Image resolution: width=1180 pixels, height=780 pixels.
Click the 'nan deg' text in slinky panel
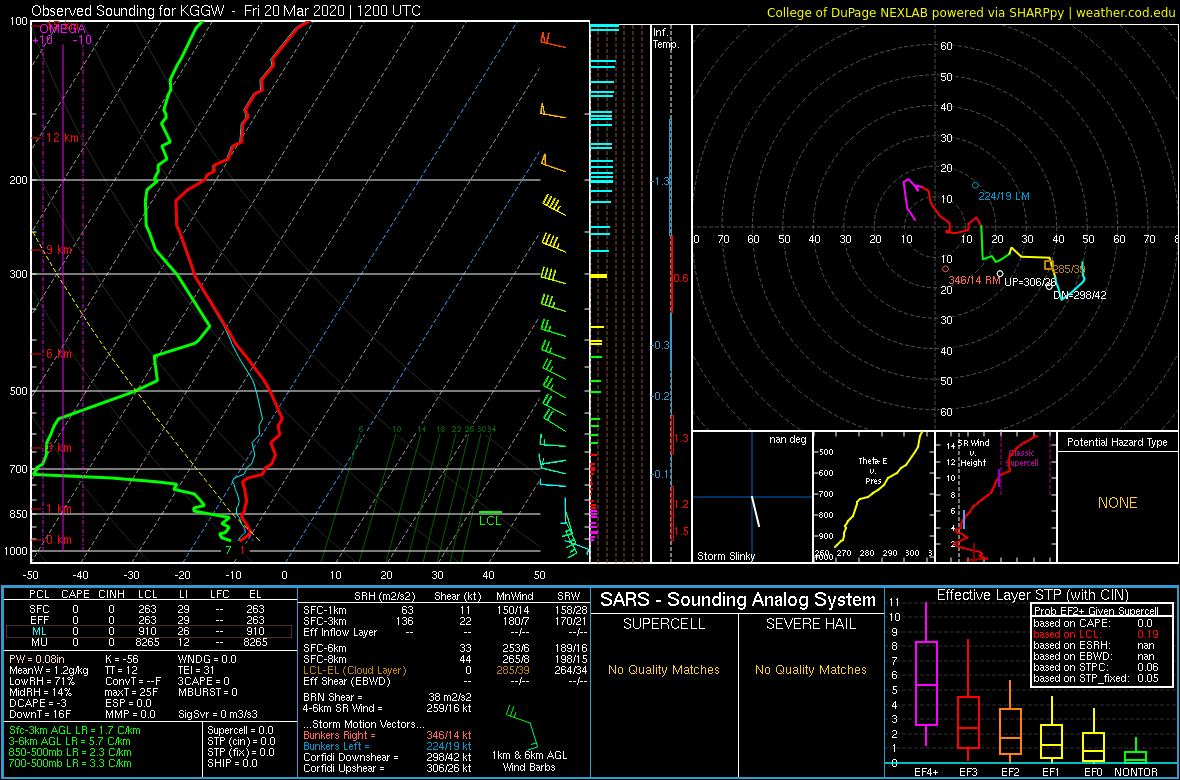[x=787, y=440]
